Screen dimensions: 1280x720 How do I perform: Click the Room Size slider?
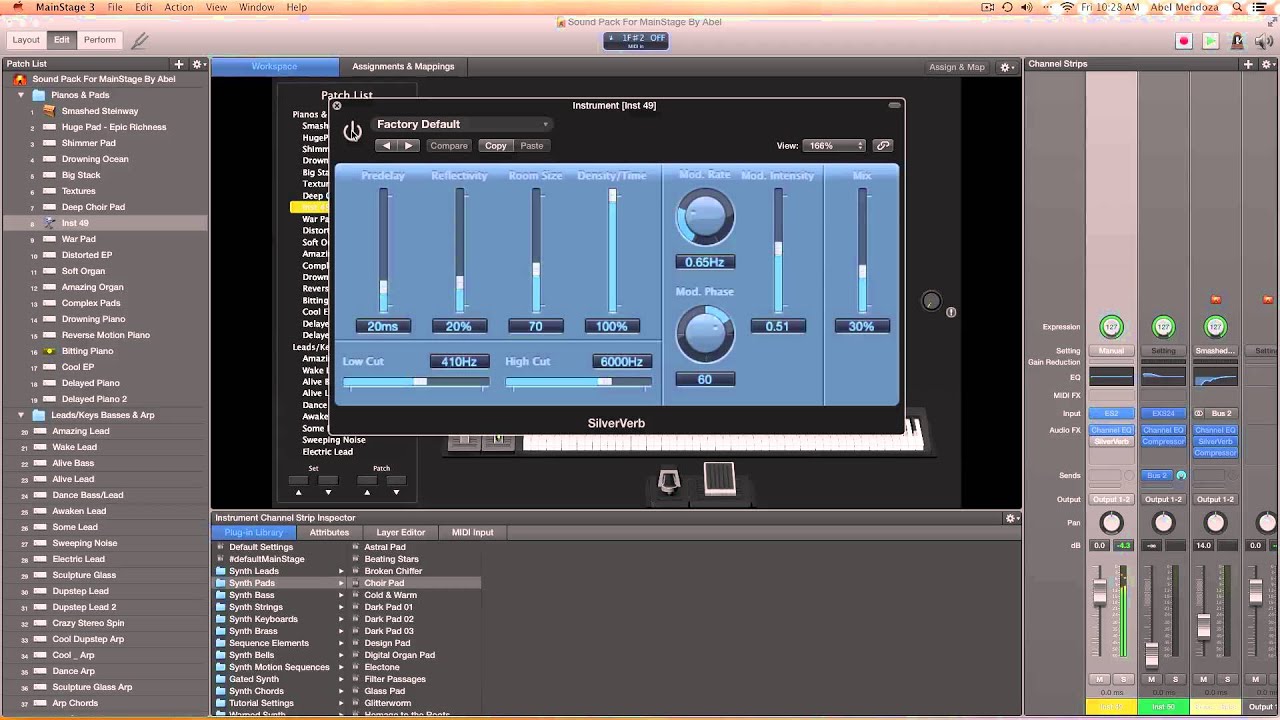[536, 252]
